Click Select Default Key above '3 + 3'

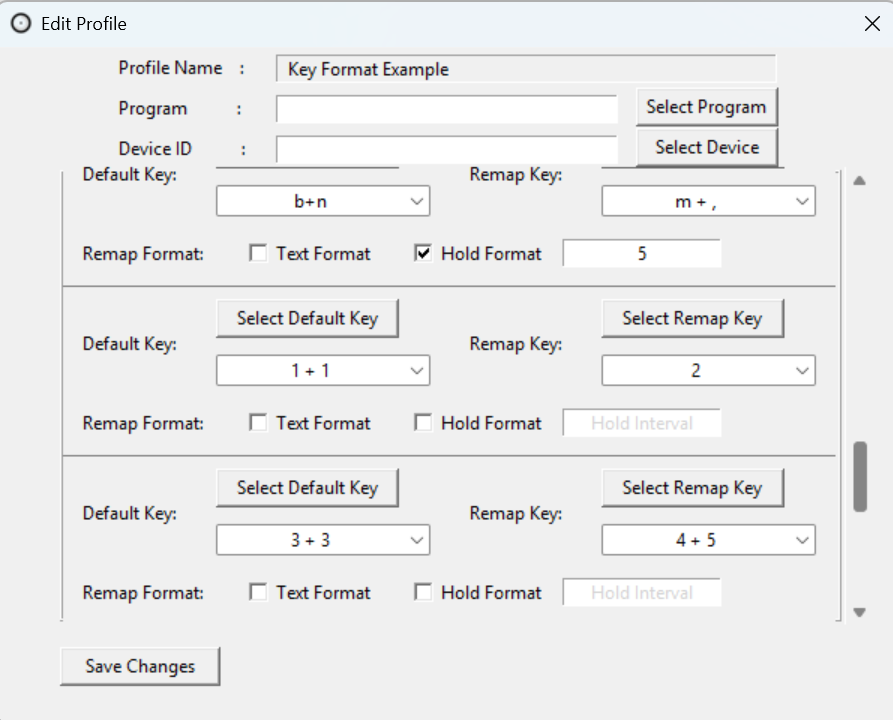pos(307,488)
